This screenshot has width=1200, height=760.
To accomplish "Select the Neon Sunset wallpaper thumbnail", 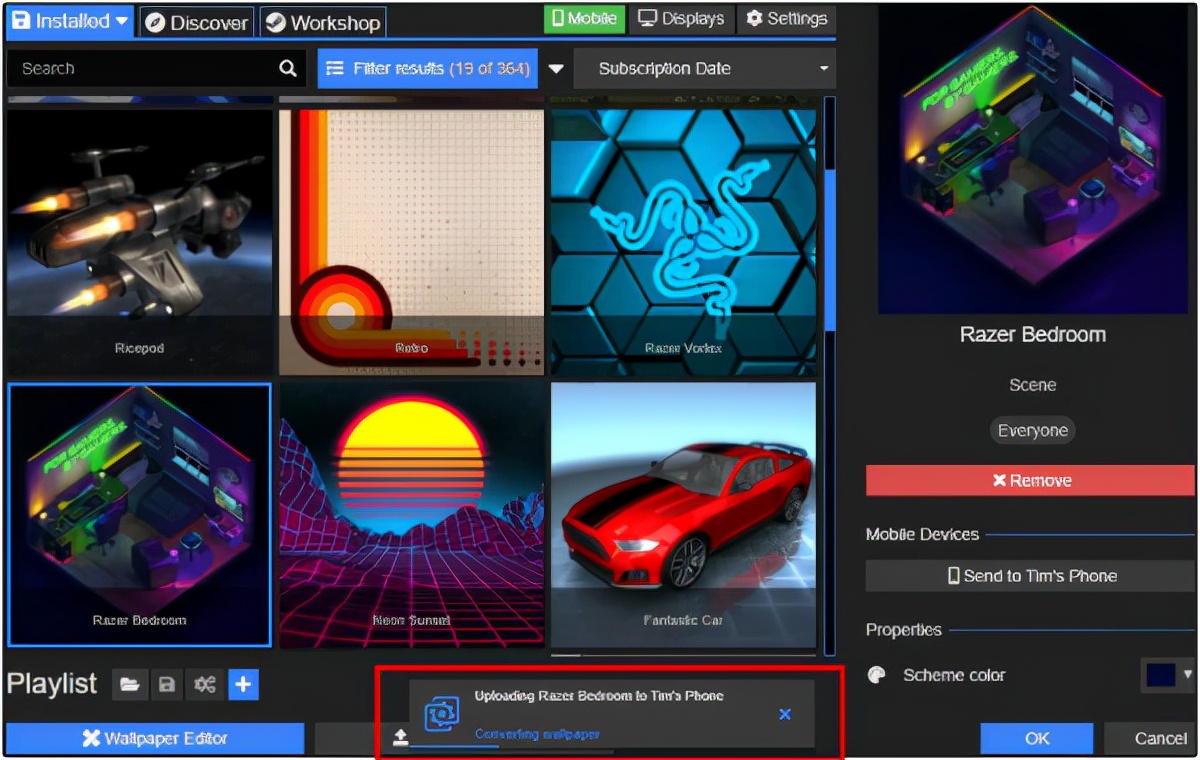I will click(x=412, y=515).
